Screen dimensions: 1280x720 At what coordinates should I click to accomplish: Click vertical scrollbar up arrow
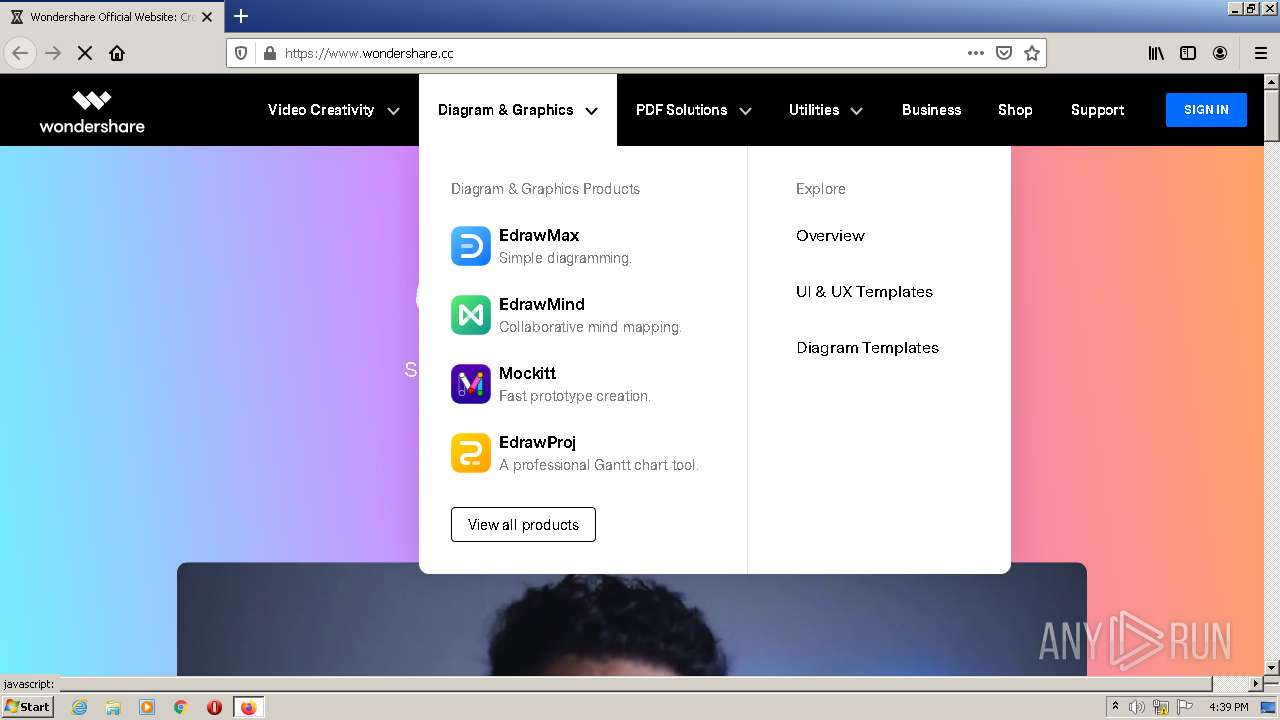[x=1272, y=81]
